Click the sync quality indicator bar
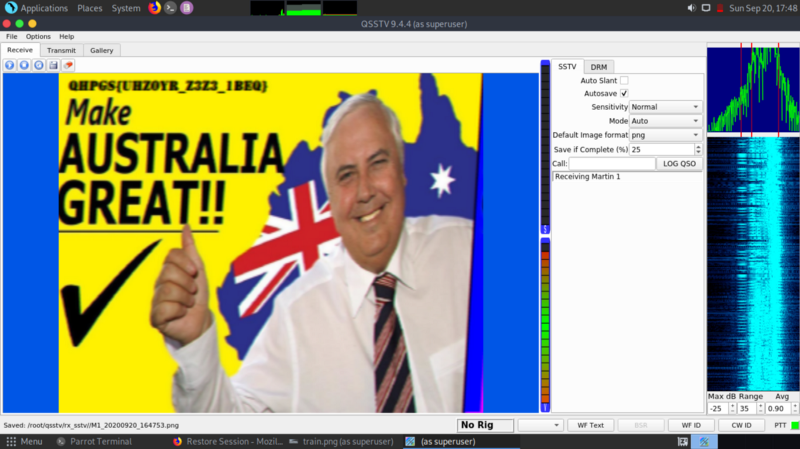This screenshot has height=449, width=800. (545, 147)
